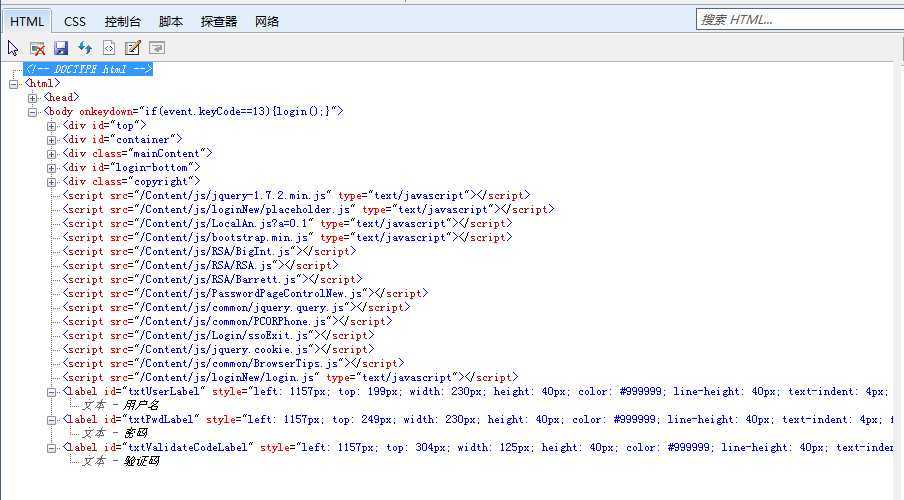Toggle the word wrap toolbar icon

[157, 48]
